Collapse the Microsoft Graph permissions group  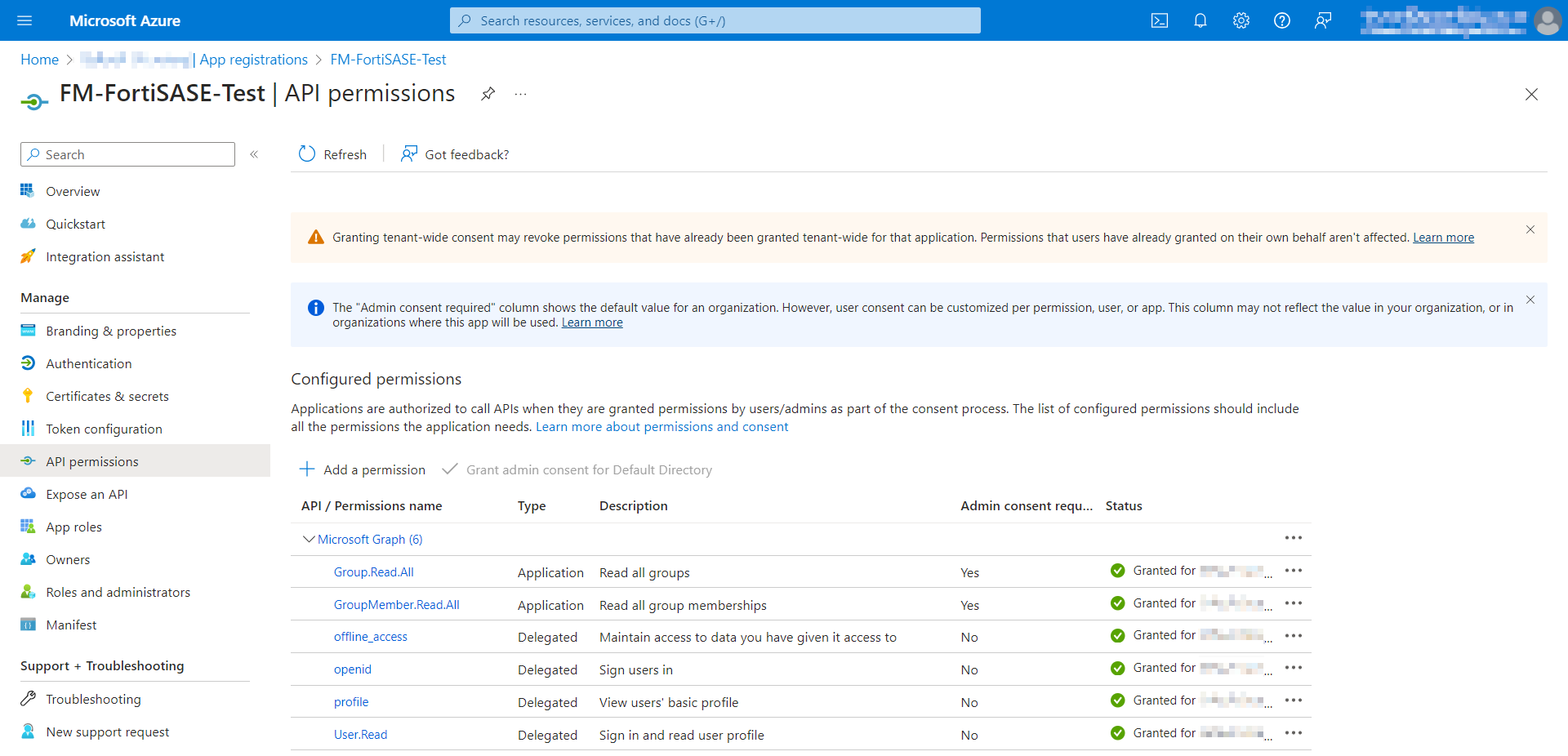click(308, 539)
